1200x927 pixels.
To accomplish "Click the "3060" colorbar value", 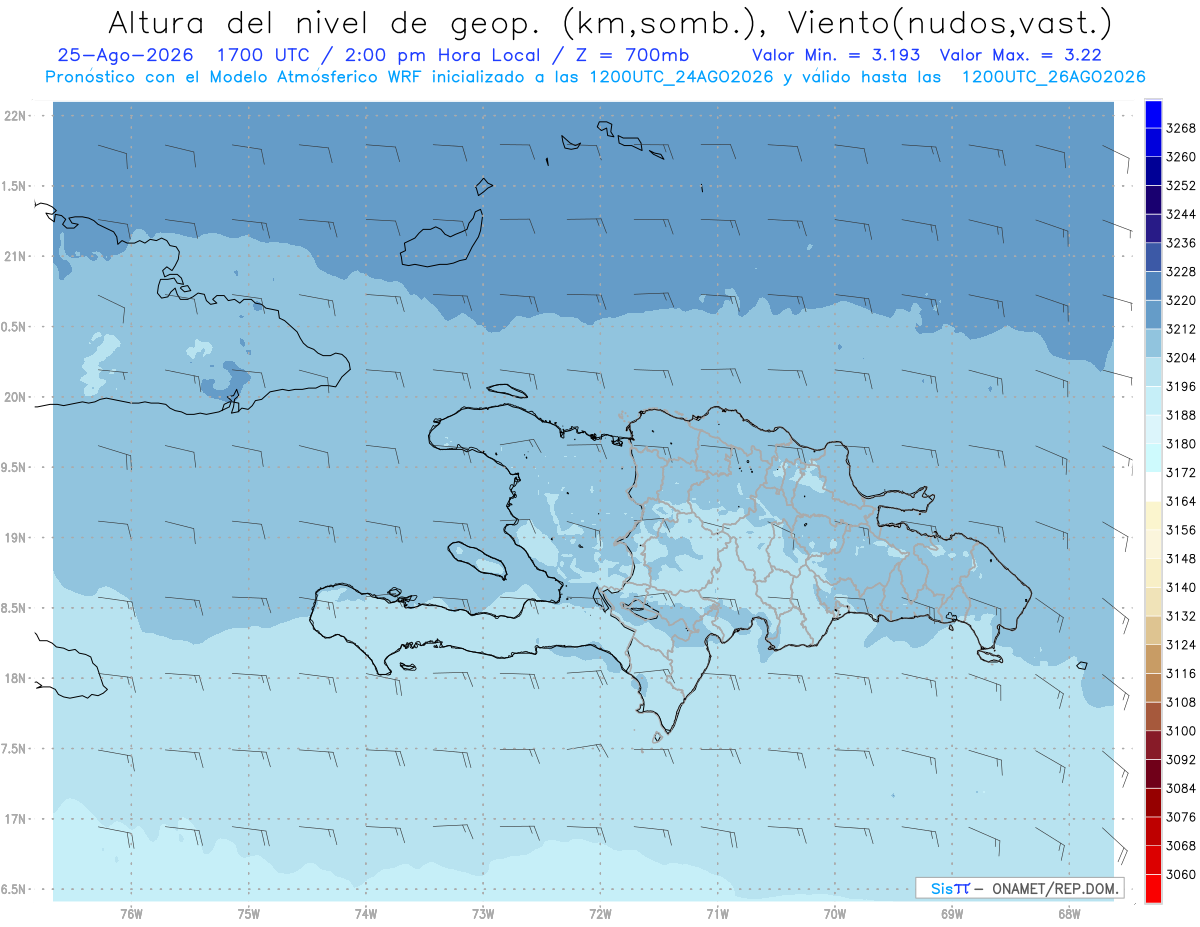I will tap(1181, 875).
